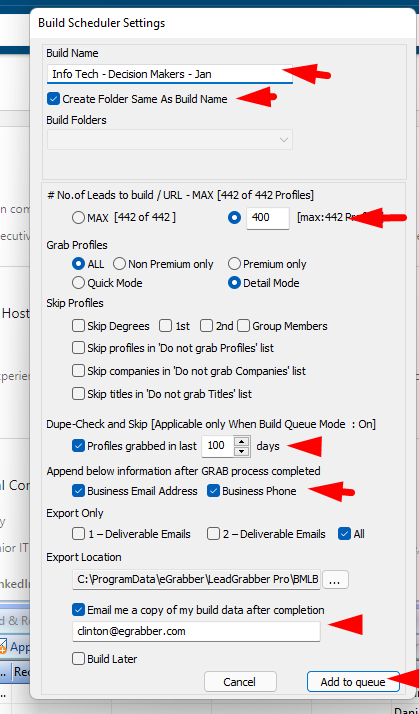Select Non Premium only radio button
Screen dimensions: 419x714
pyautogui.click(x=119, y=264)
